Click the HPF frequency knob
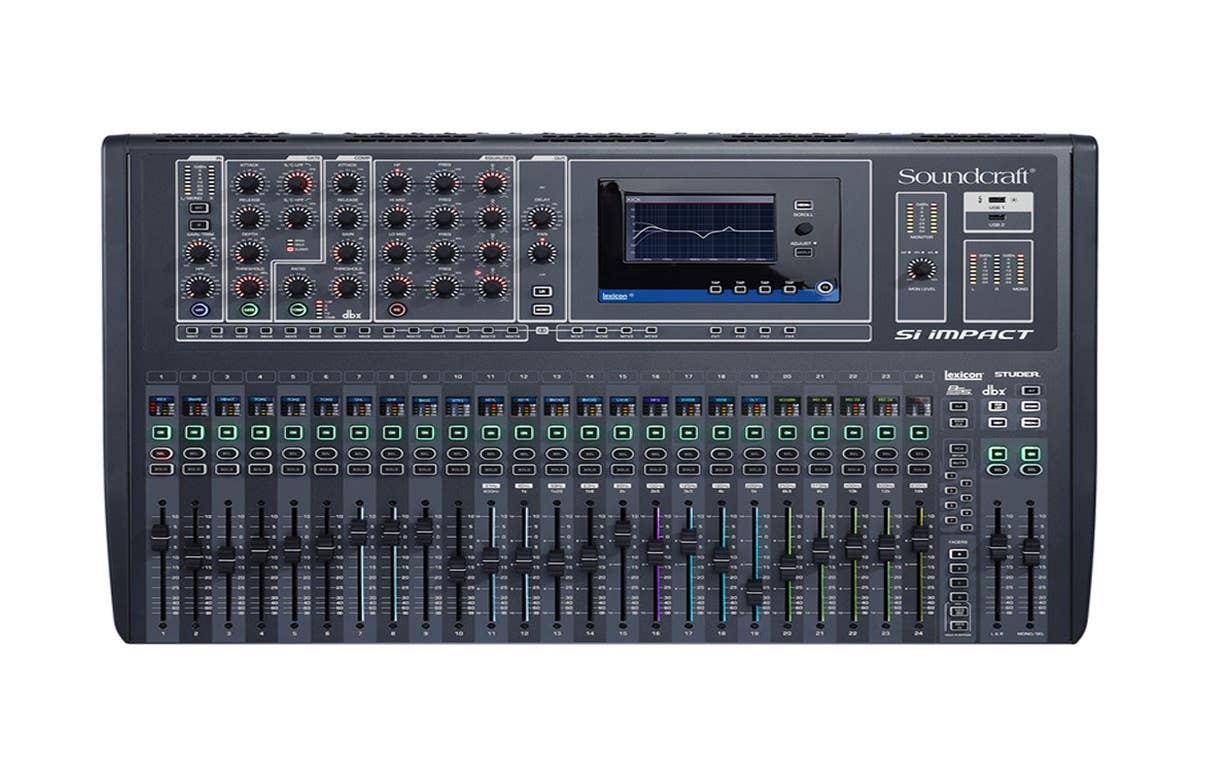The height and width of the screenshot is (759, 1215). [199, 287]
